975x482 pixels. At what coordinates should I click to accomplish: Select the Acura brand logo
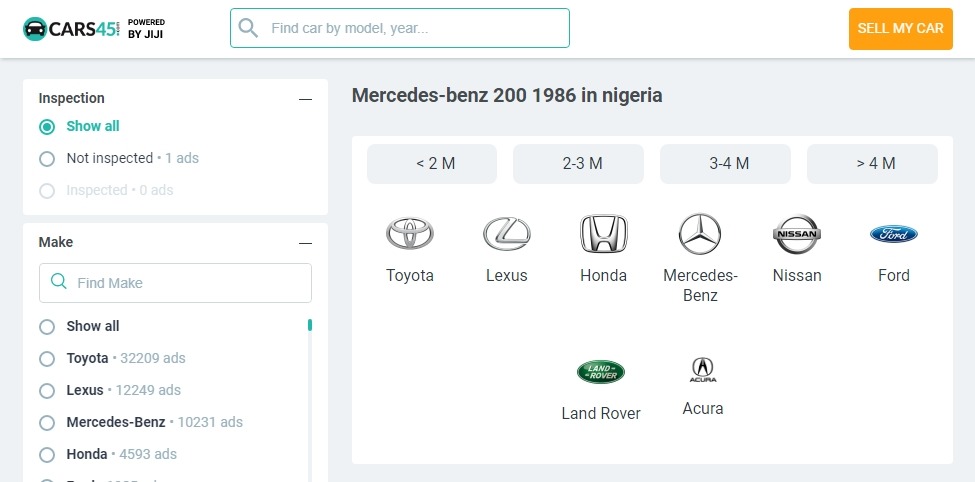[703, 370]
